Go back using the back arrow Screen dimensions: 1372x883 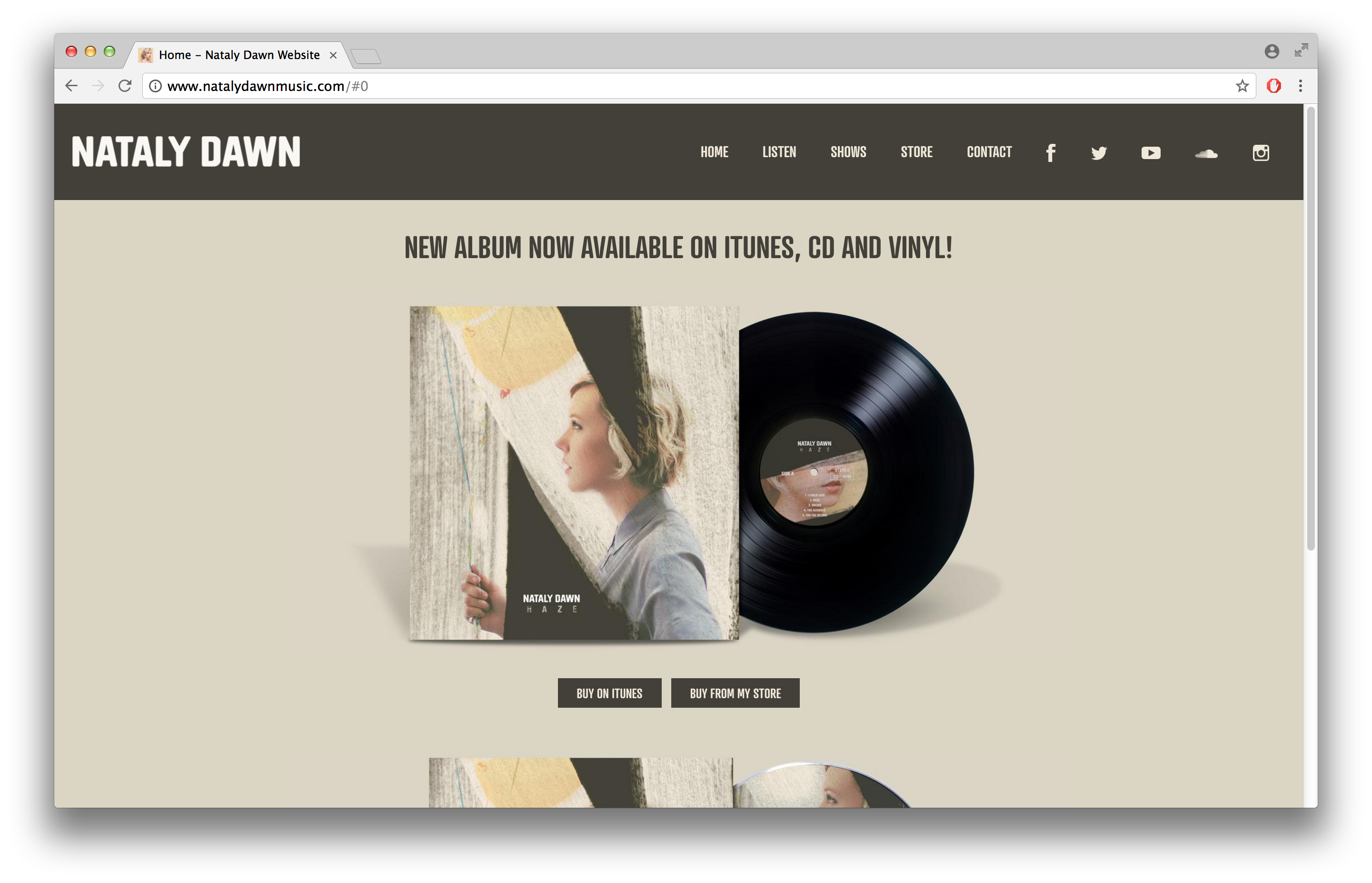[71, 86]
